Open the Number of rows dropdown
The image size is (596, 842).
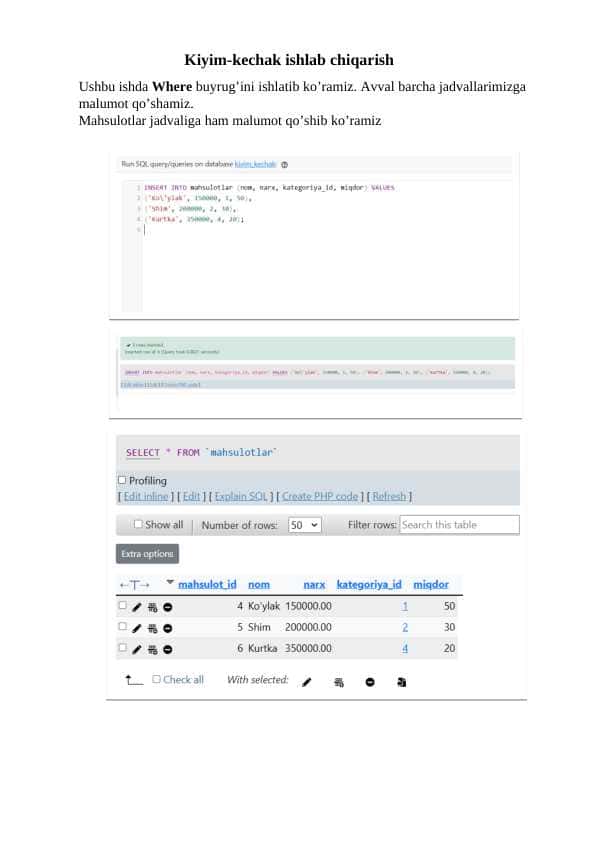pos(304,525)
